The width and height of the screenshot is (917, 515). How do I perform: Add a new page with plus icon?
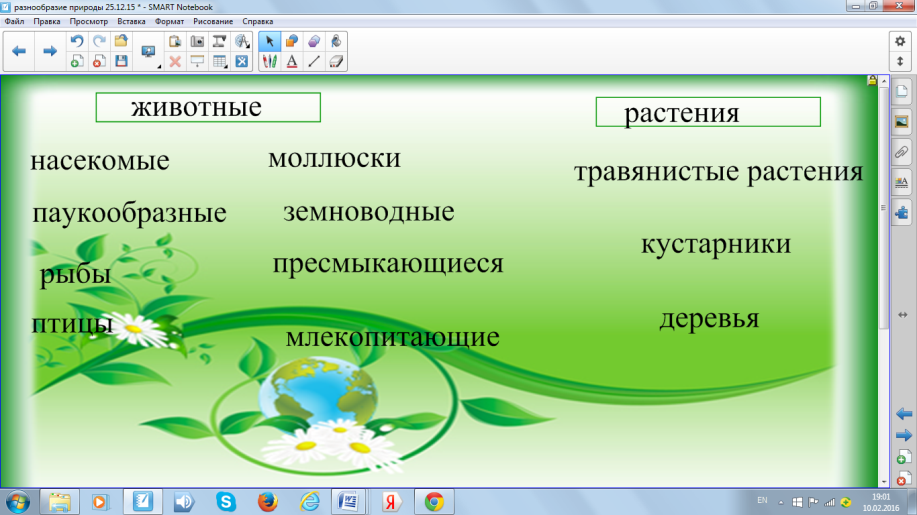coord(76,61)
